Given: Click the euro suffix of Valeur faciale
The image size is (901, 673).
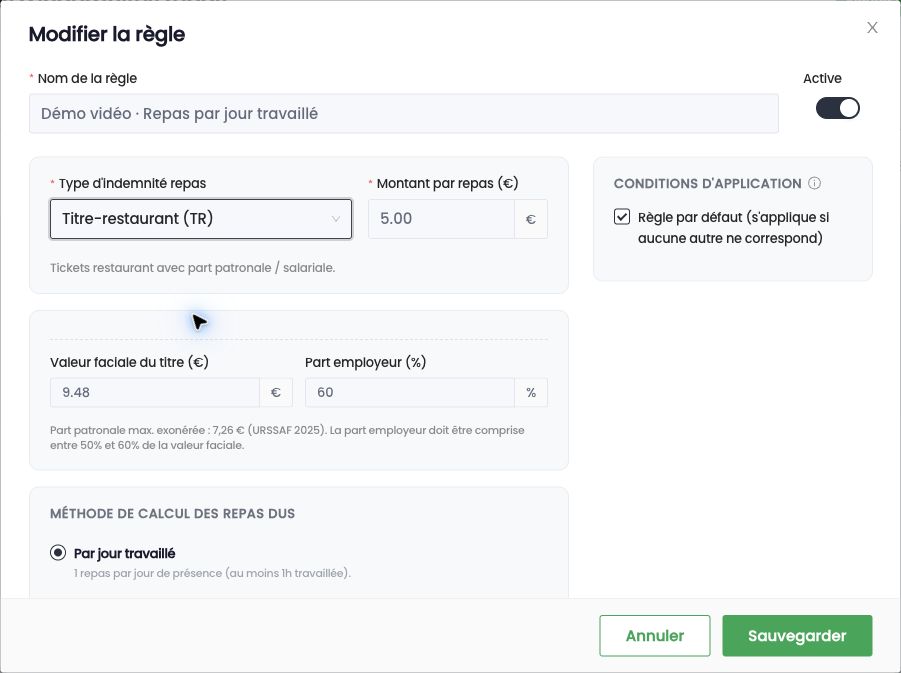Looking at the screenshot, I should (276, 393).
